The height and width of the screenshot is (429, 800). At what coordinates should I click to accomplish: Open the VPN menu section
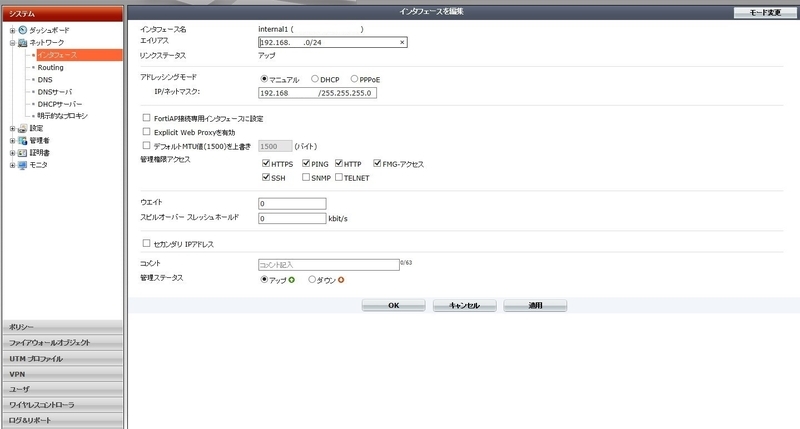tap(63, 374)
